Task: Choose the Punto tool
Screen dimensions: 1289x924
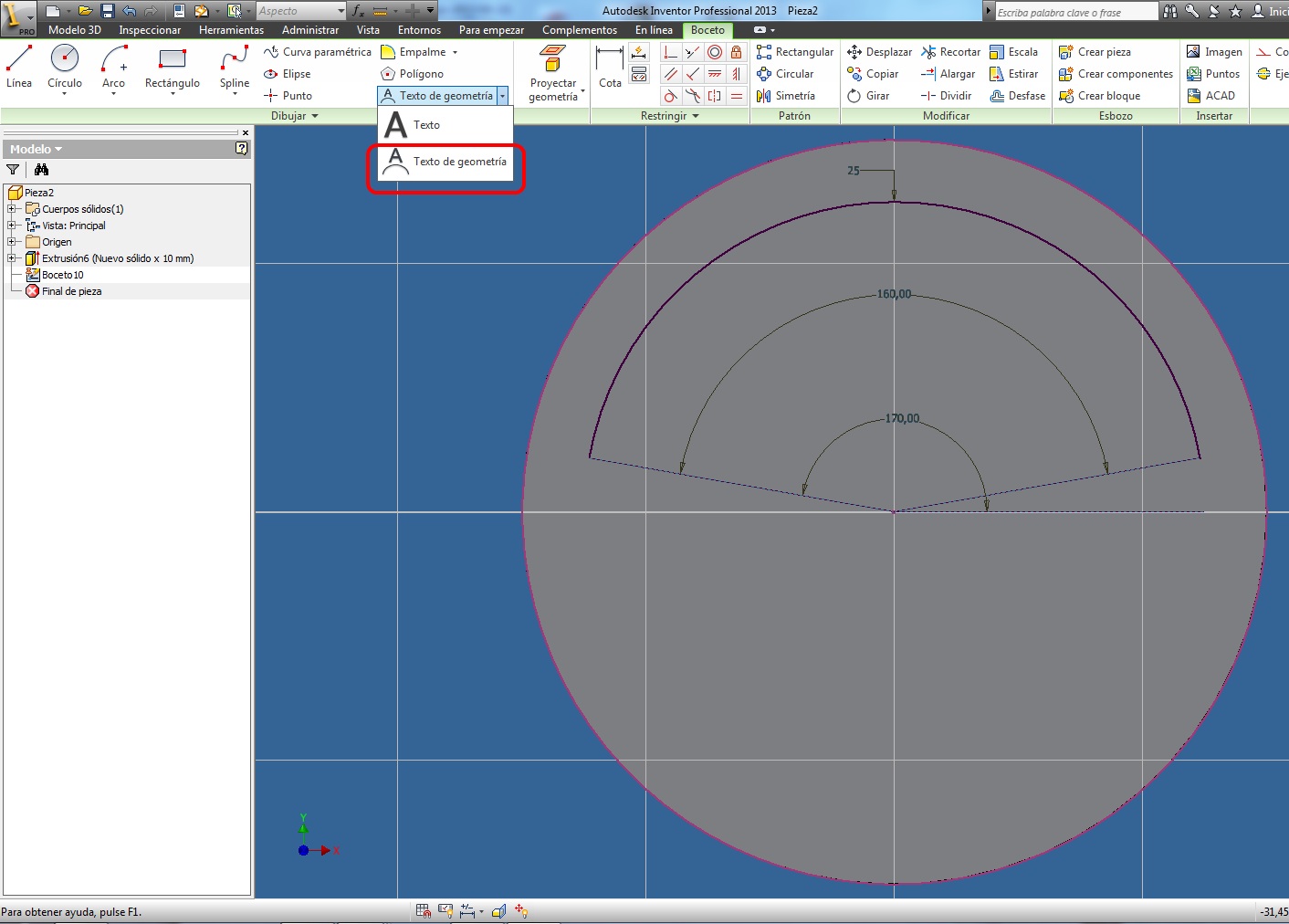Action: click(288, 96)
